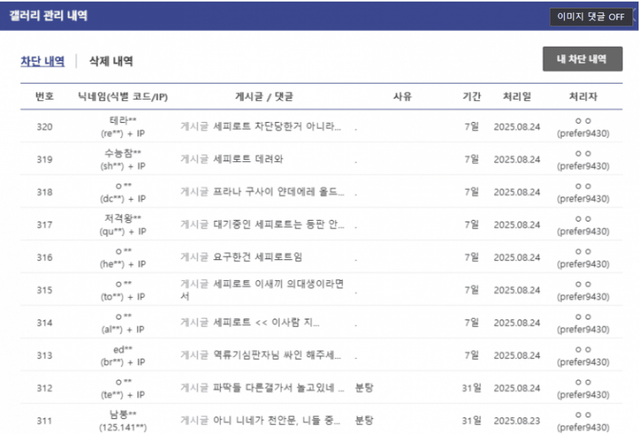
Task: Click the 내 차단 내역 button
Action: click(582, 60)
